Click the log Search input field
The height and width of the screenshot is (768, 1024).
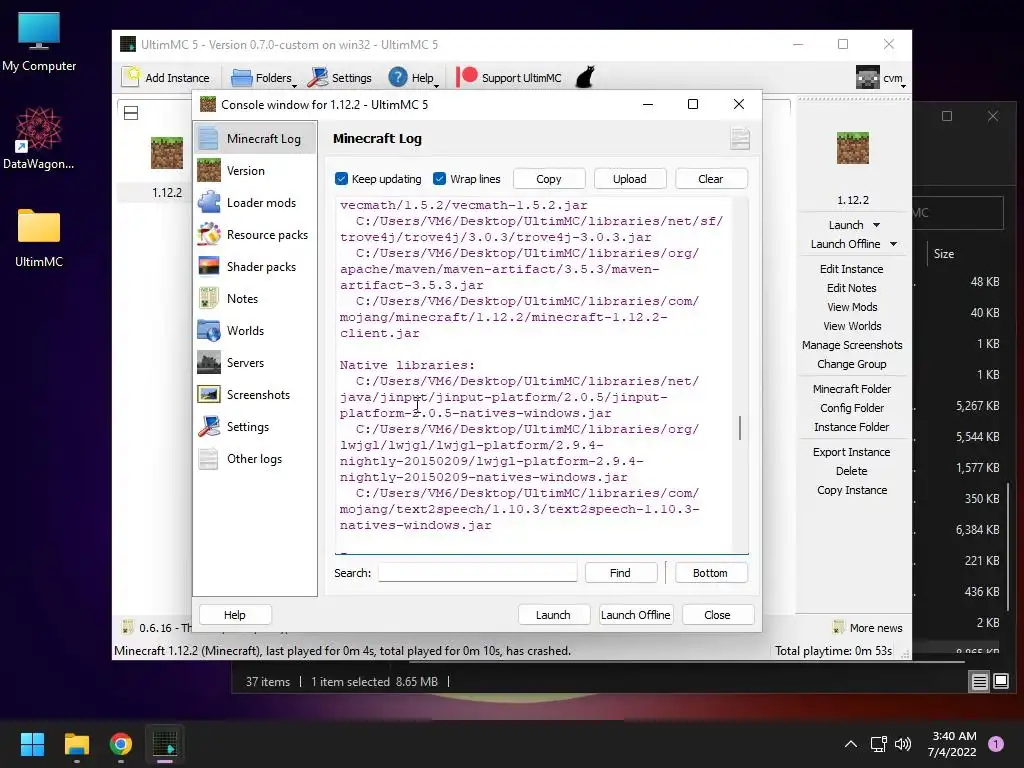click(477, 573)
